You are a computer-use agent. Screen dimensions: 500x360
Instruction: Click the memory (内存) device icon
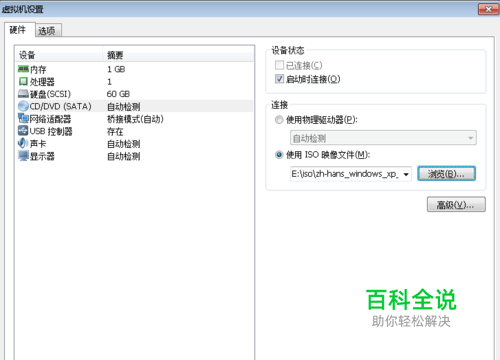point(23,69)
